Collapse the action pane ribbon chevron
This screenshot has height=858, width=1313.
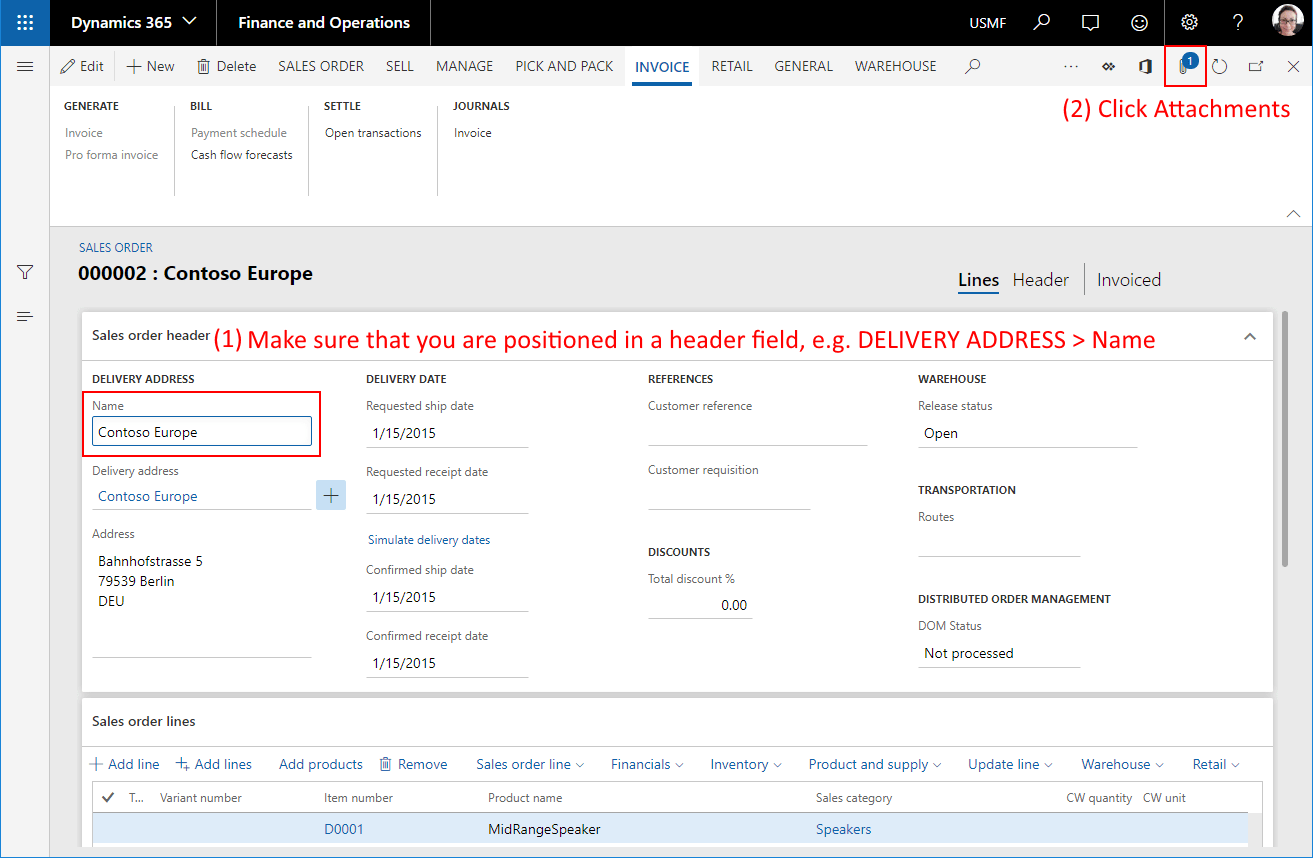(x=1293, y=213)
